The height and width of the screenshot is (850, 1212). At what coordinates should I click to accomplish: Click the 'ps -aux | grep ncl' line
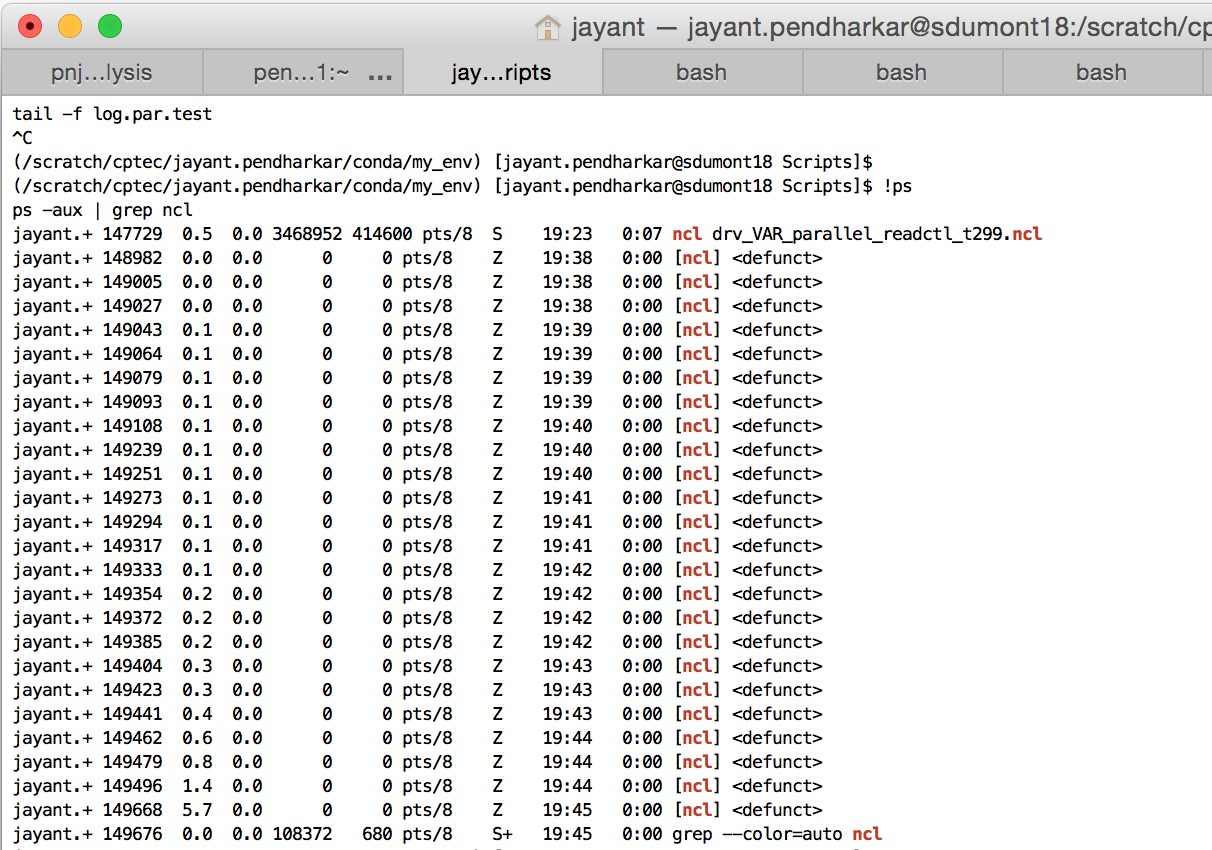(x=102, y=210)
